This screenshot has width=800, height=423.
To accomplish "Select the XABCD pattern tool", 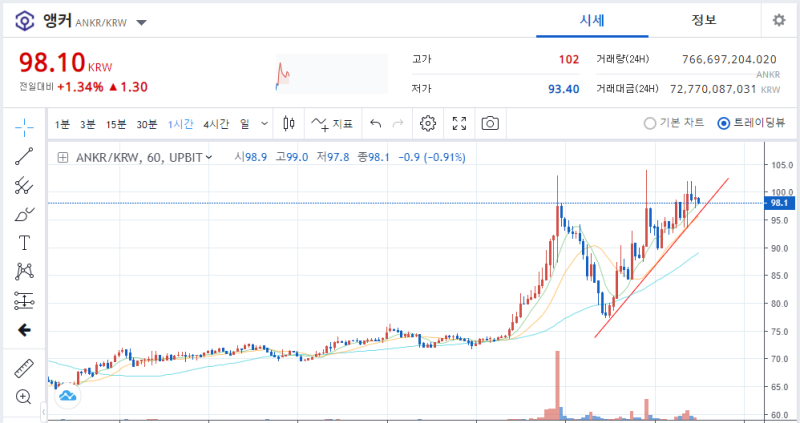I will (24, 271).
